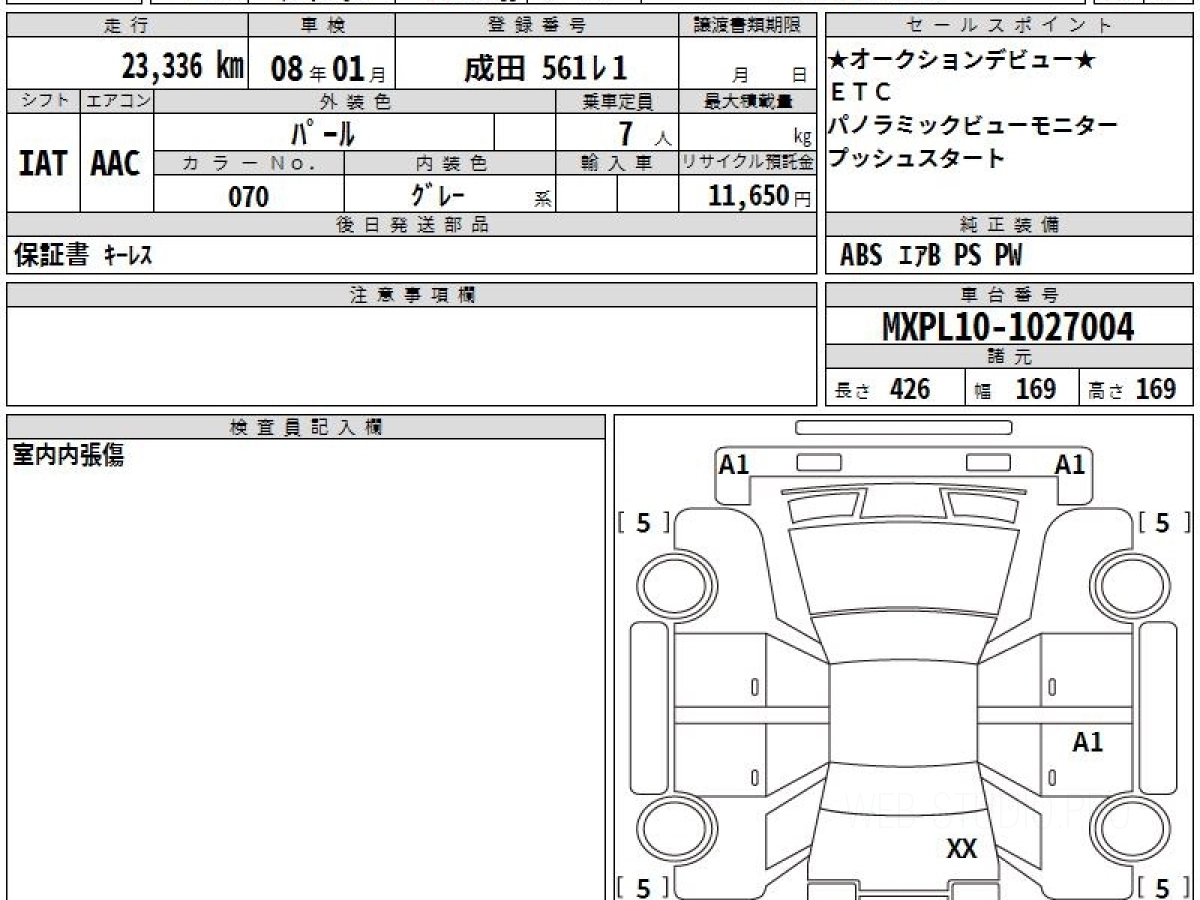Click the エアコン header cell
The height and width of the screenshot is (900, 1200).
(117, 101)
